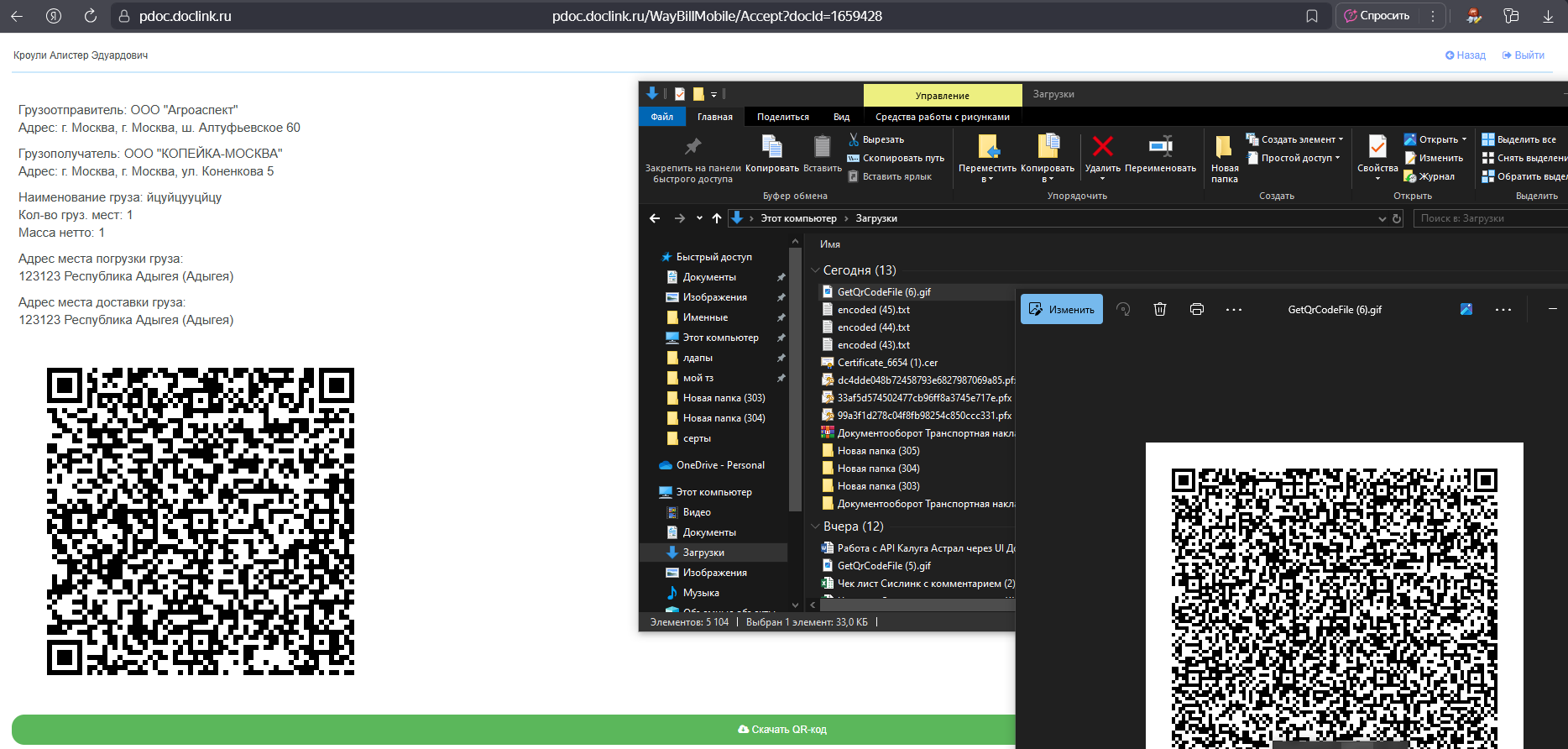This screenshot has width=1568, height=749.
Task: Click the QR code image on the web page
Action: (x=201, y=521)
